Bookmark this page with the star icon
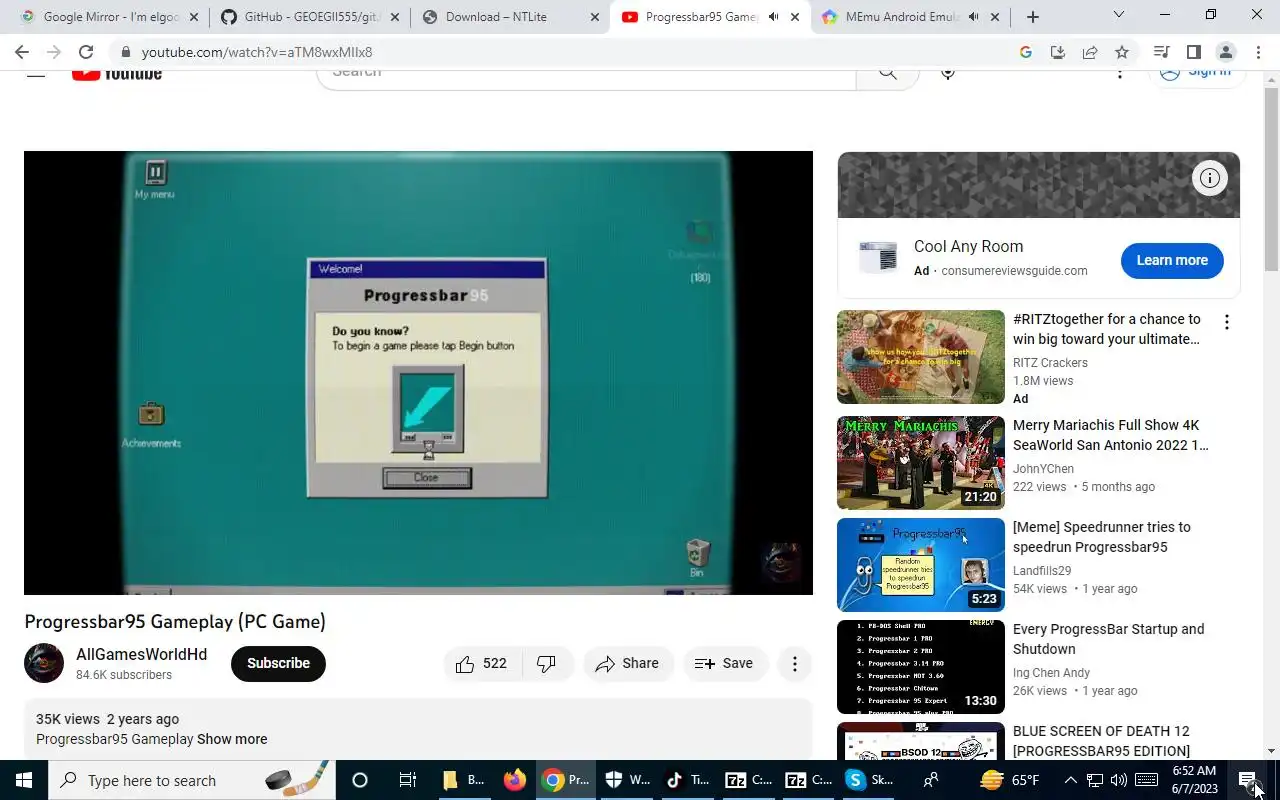This screenshot has width=1280, height=800. click(x=1122, y=52)
